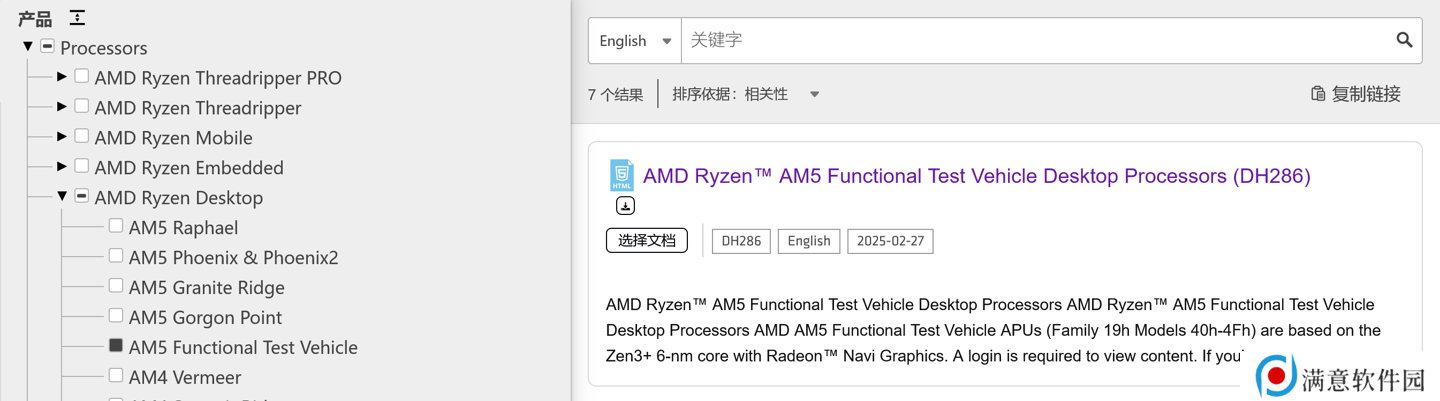Select AMD Ryzen Mobile label
Viewport: 1440px width, 401px height.
pos(173,138)
